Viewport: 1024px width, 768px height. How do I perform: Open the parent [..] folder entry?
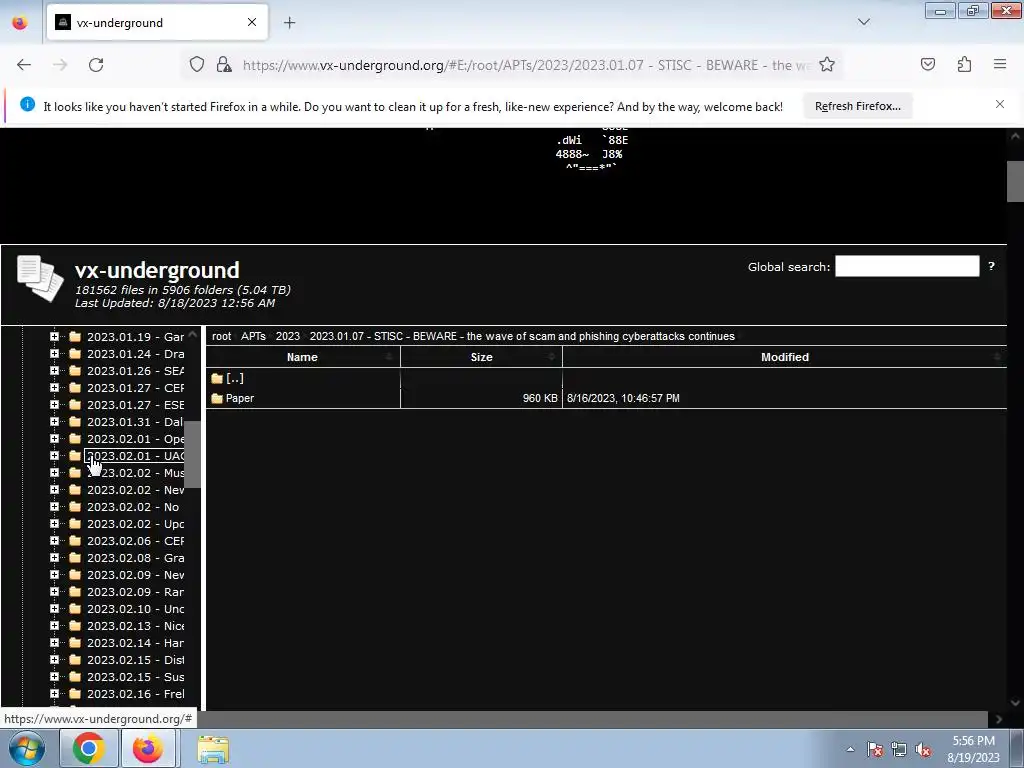pos(234,378)
